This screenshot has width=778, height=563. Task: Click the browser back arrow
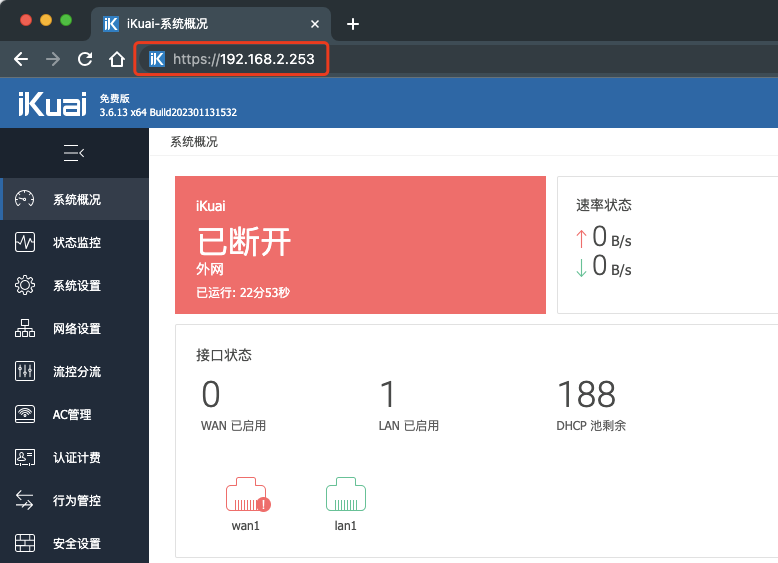coord(21,59)
